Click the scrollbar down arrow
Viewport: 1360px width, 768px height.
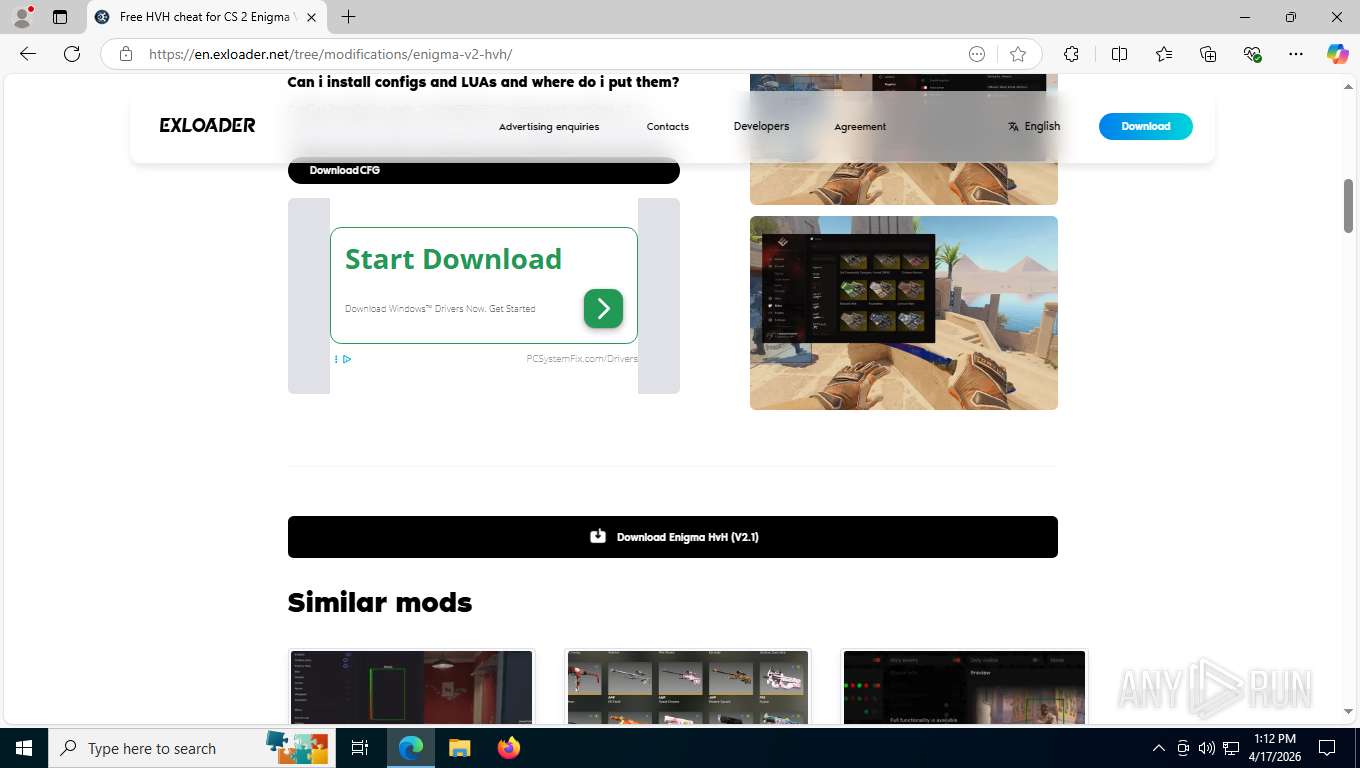pyautogui.click(x=1348, y=711)
